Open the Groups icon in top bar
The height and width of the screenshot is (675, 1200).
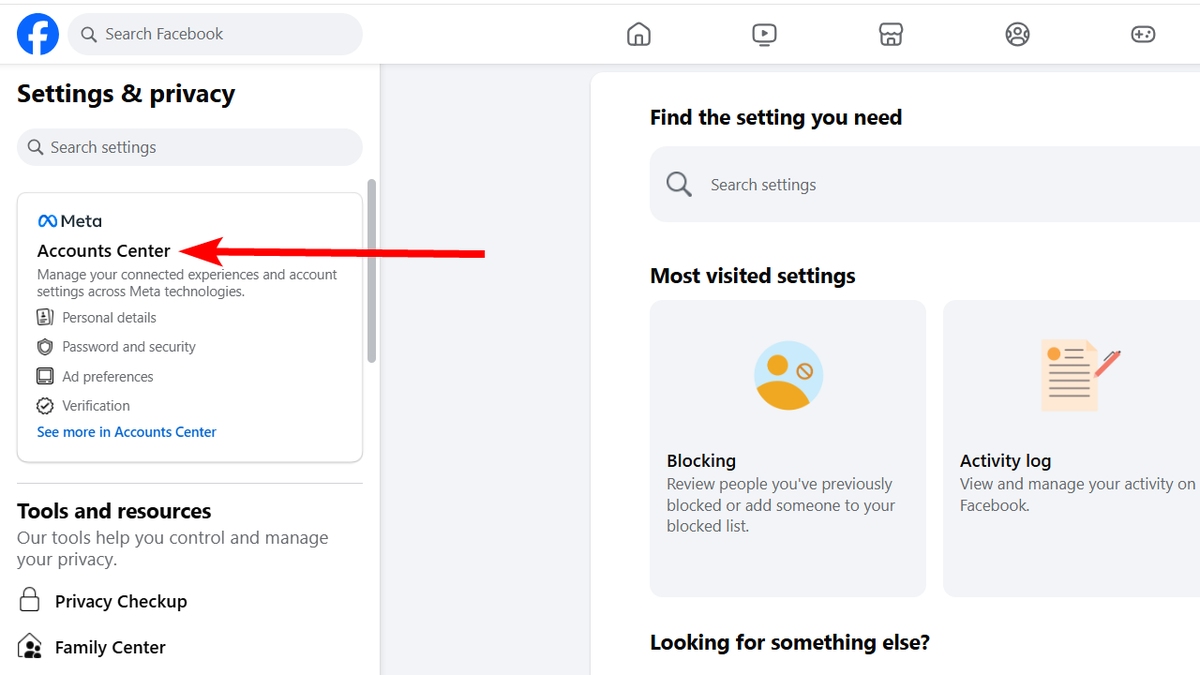click(x=1017, y=33)
